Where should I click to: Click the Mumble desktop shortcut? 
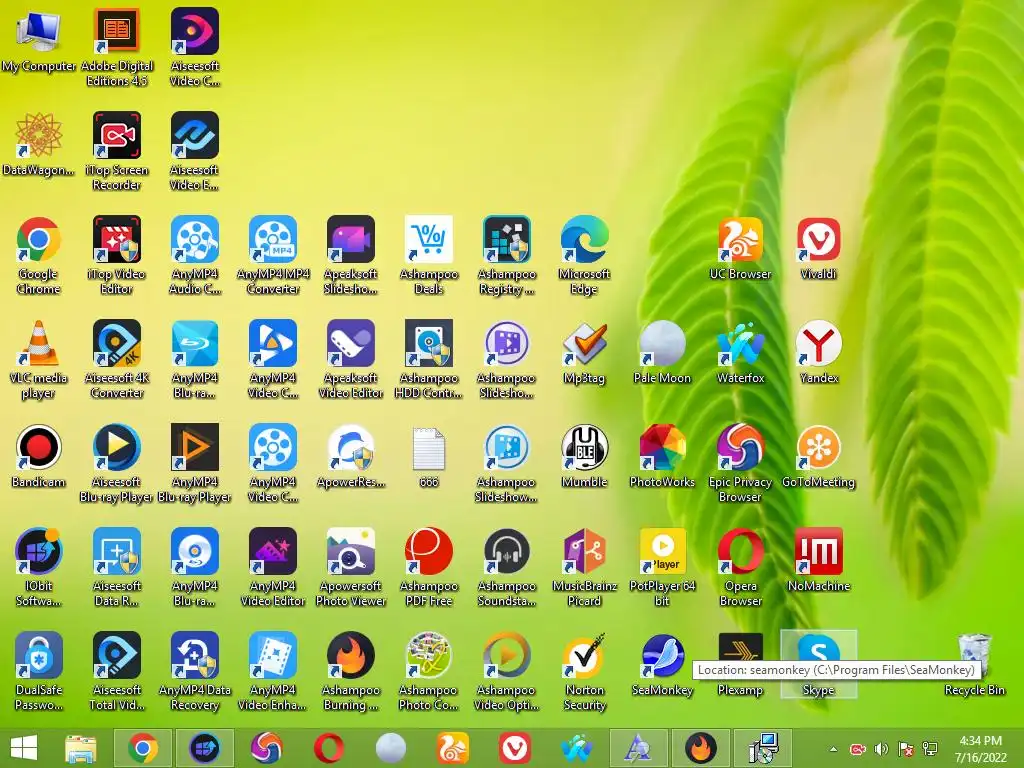[x=584, y=456]
